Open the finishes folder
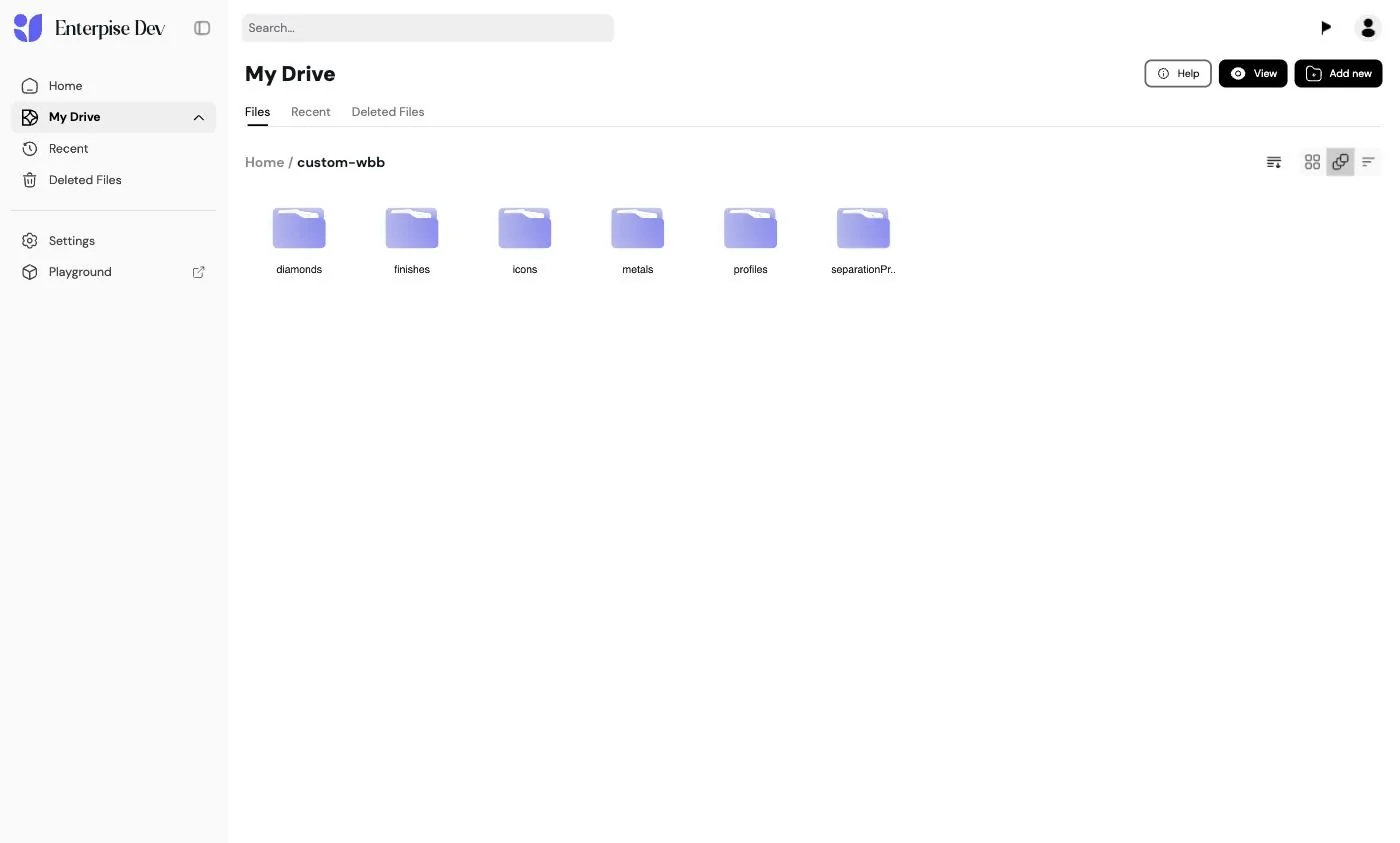This screenshot has width=1400, height=843. (x=412, y=241)
